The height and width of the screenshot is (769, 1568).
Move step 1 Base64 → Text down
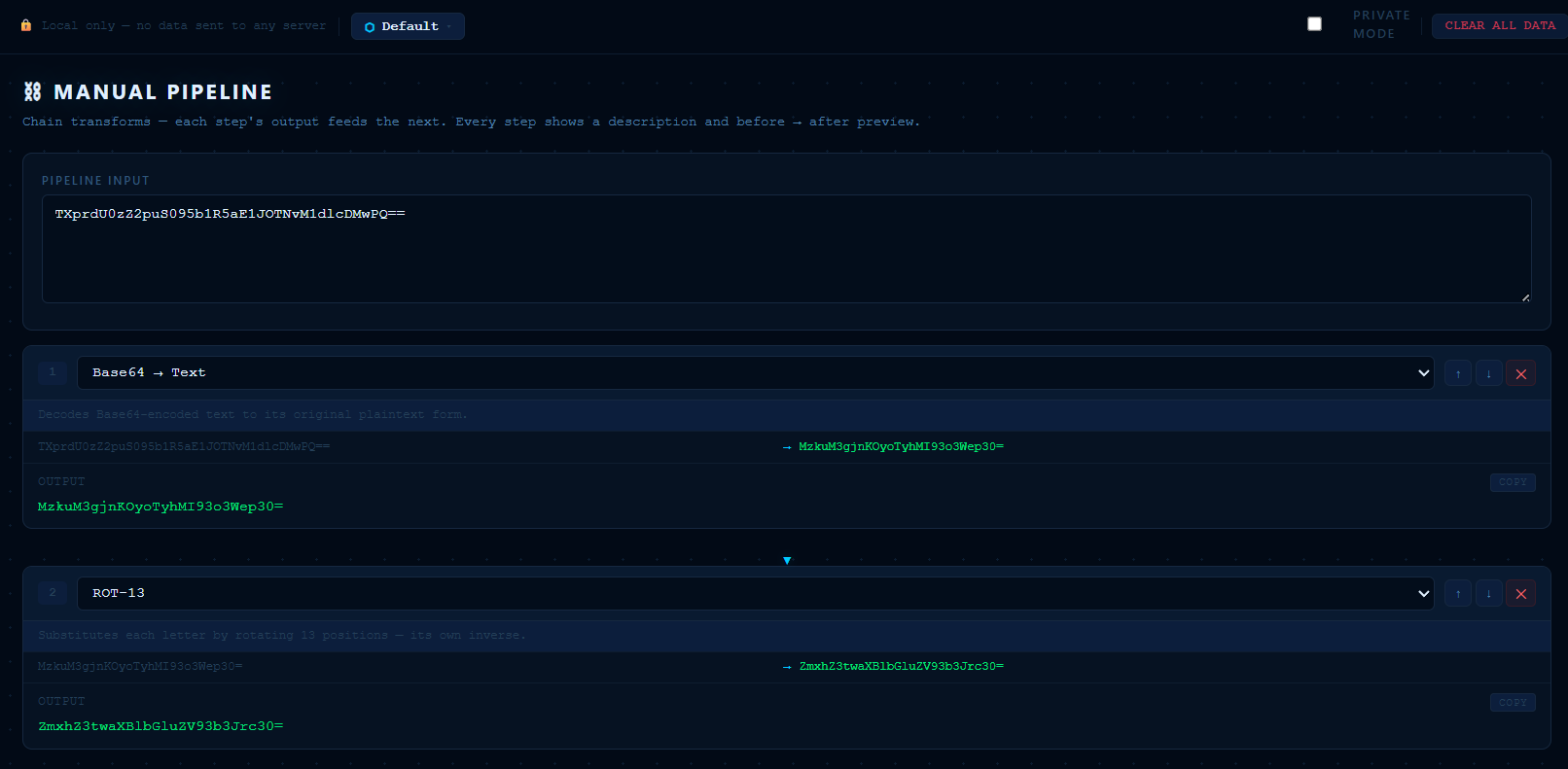[x=1488, y=373]
